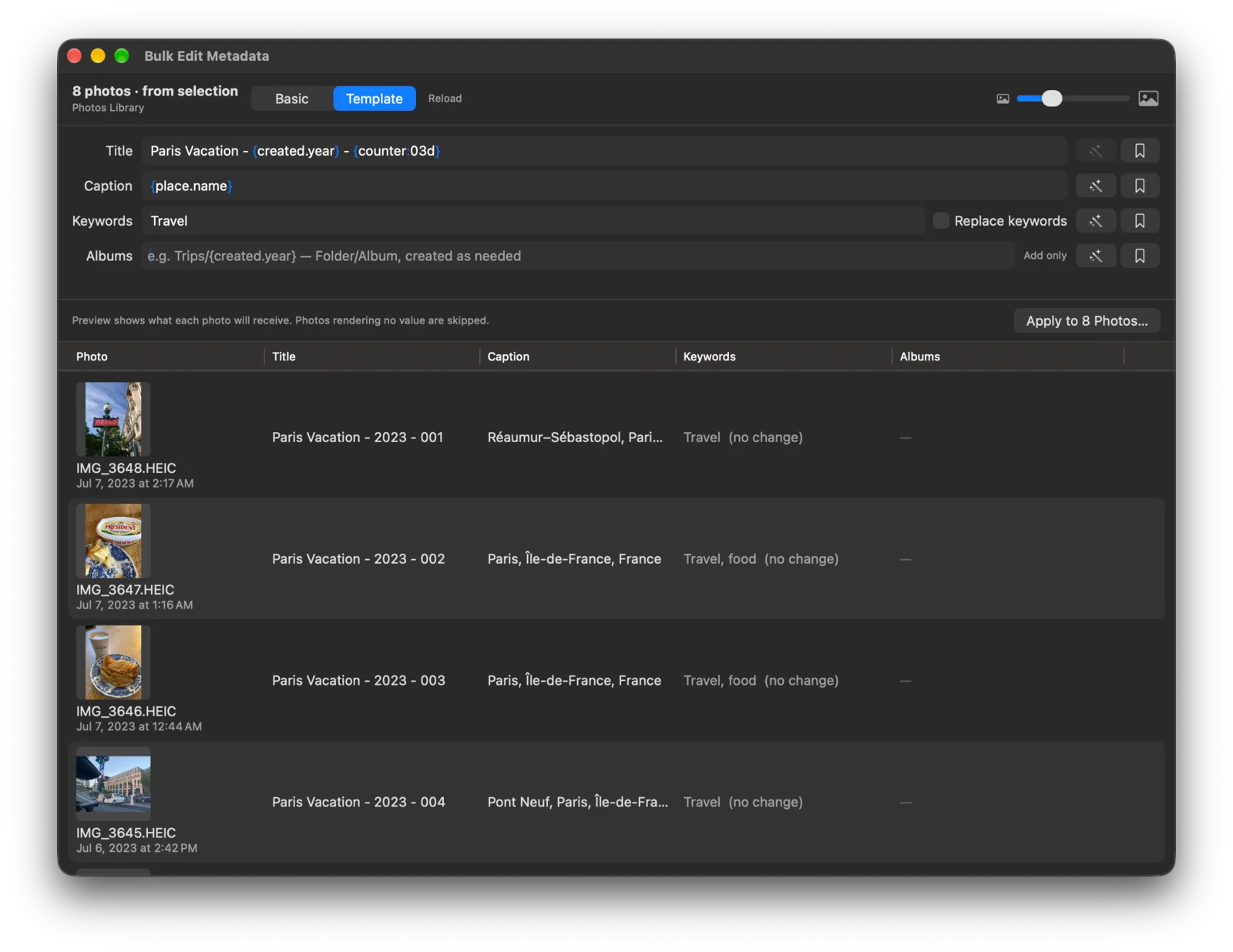Screen dimensions: 1233x952
Task: Click the Caption column header
Action: 508,357
